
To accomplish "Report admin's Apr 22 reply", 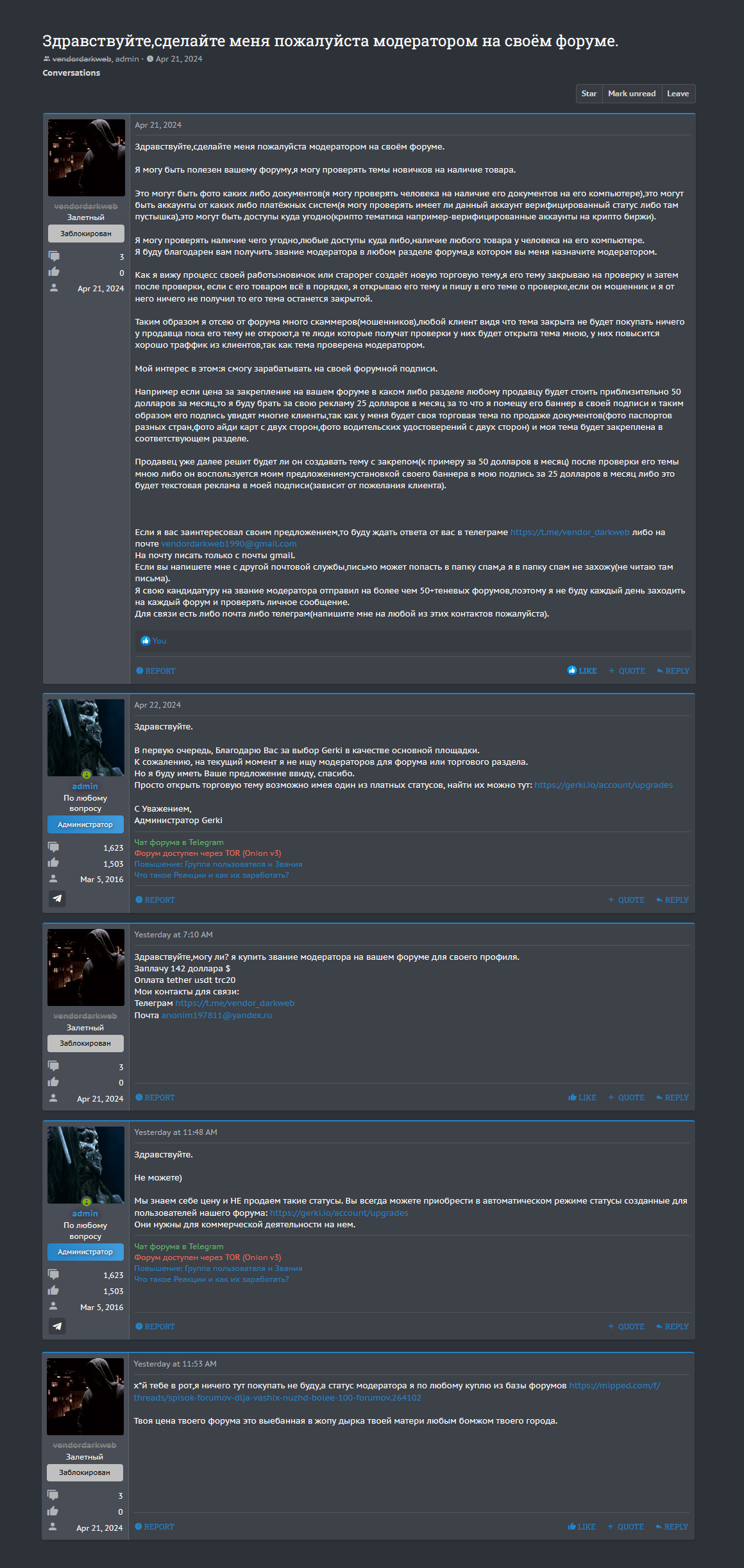I will (155, 900).
